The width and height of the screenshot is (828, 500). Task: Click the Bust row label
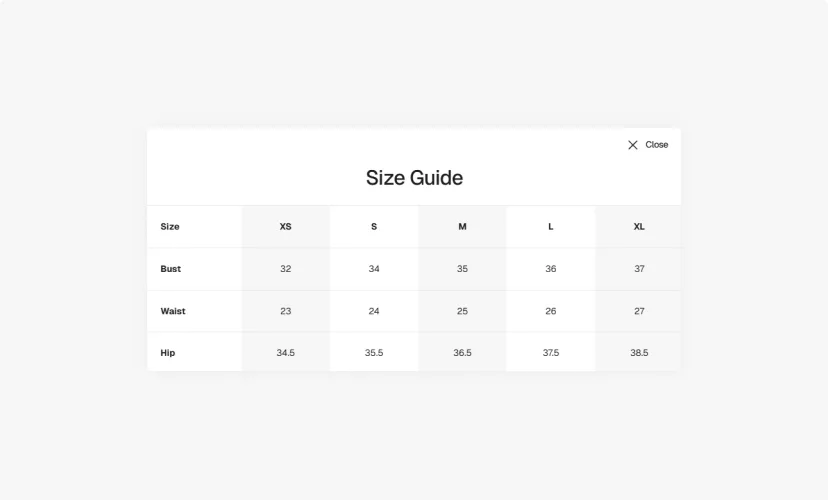pyautogui.click(x=171, y=269)
